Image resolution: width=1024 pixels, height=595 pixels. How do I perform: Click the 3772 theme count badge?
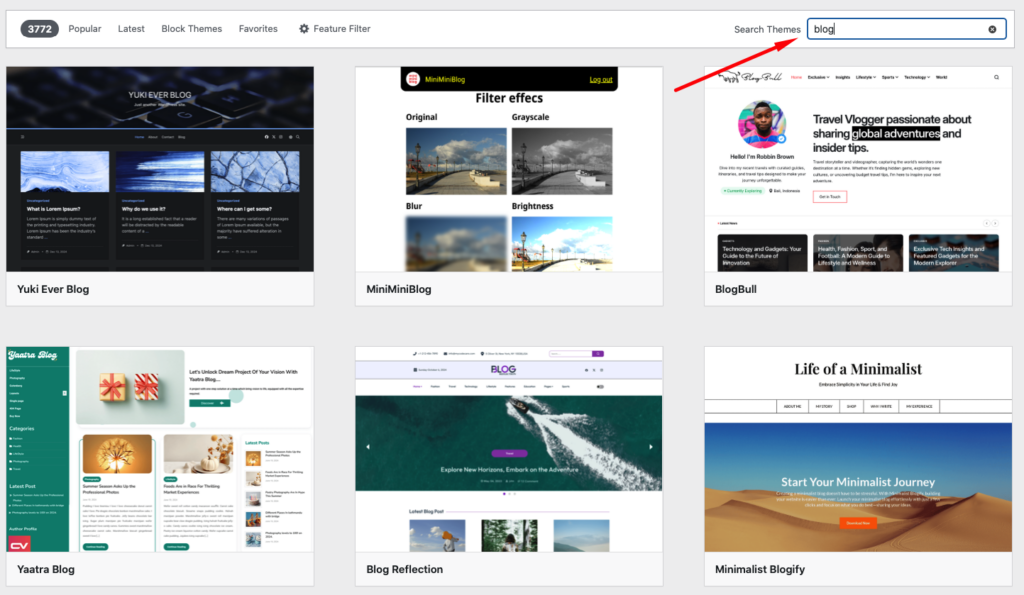pyautogui.click(x=39, y=29)
